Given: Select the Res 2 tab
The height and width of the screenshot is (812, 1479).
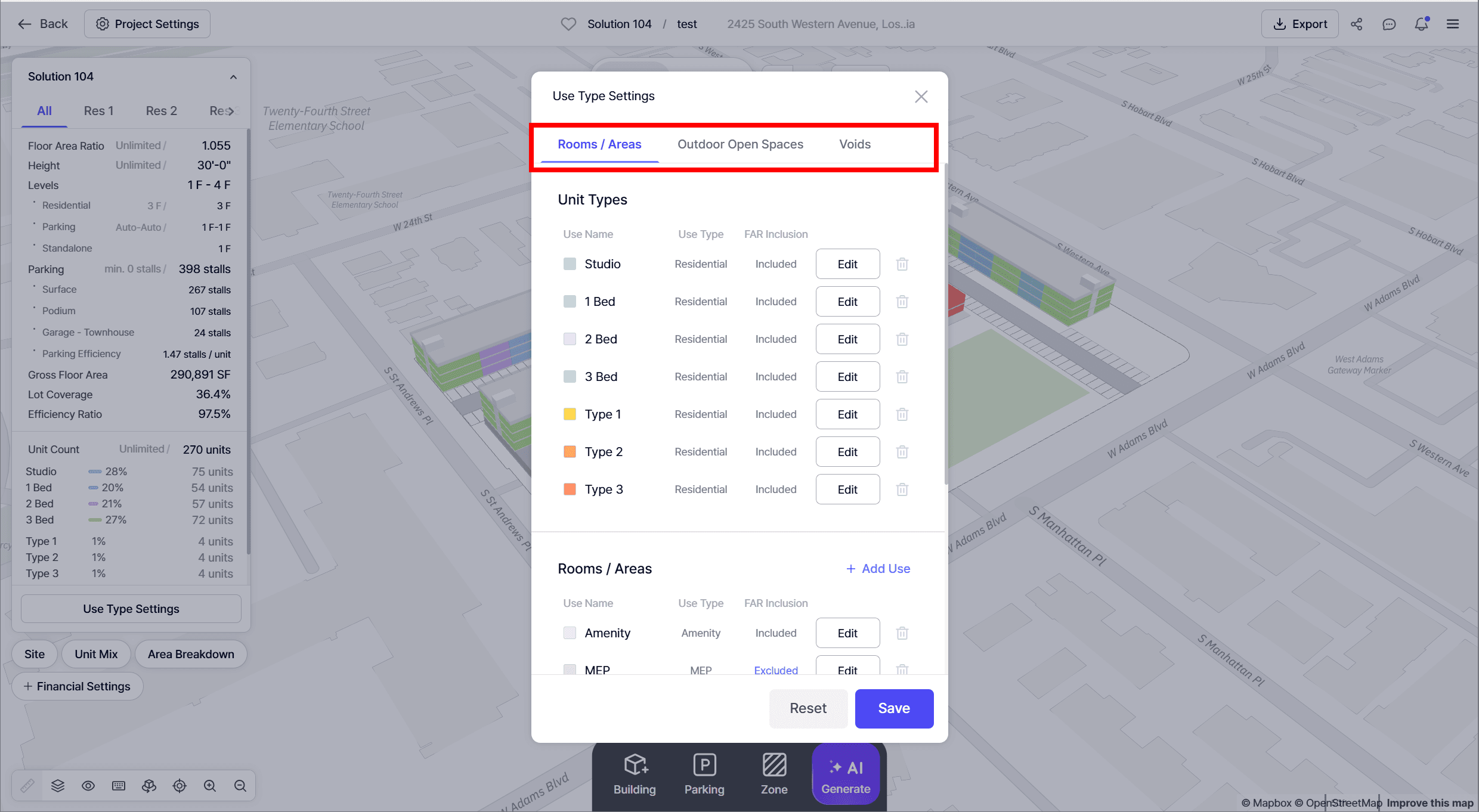Looking at the screenshot, I should (161, 111).
